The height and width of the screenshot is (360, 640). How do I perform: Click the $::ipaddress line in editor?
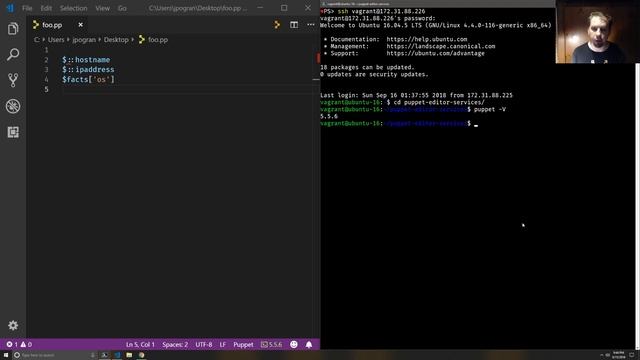[88, 69]
